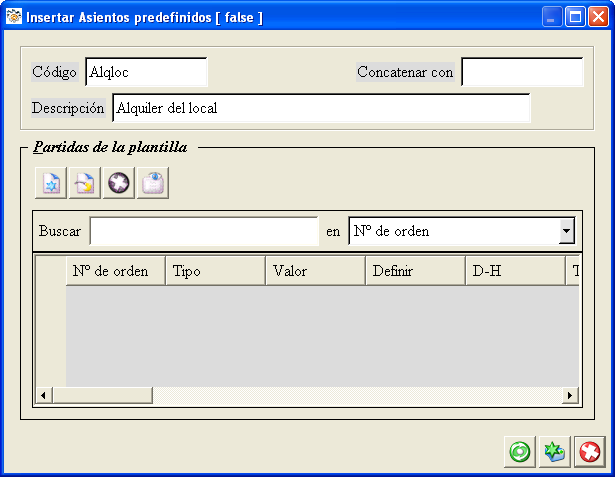Screen dimensions: 615x477
Task: Click the 'Concatenar con' label
Action: click(405, 72)
